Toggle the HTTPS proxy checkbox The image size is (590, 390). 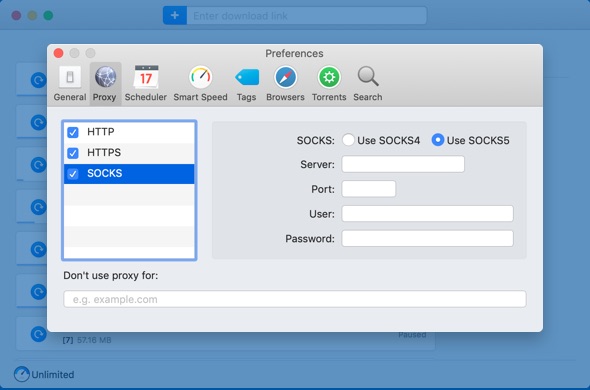[x=73, y=153]
